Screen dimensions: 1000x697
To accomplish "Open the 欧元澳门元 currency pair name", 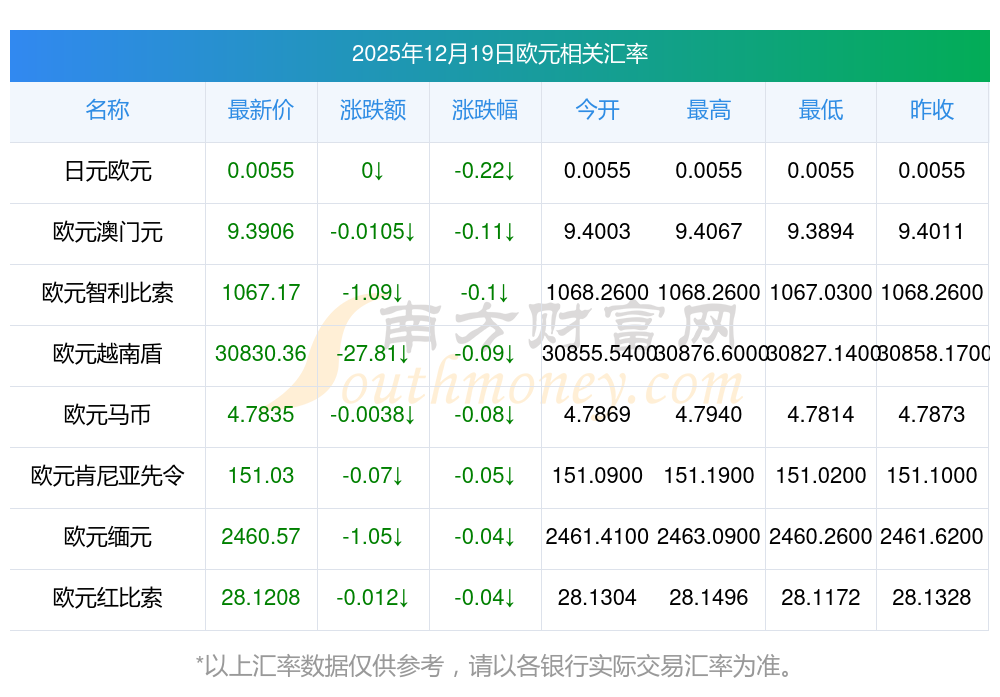I will (107, 232).
